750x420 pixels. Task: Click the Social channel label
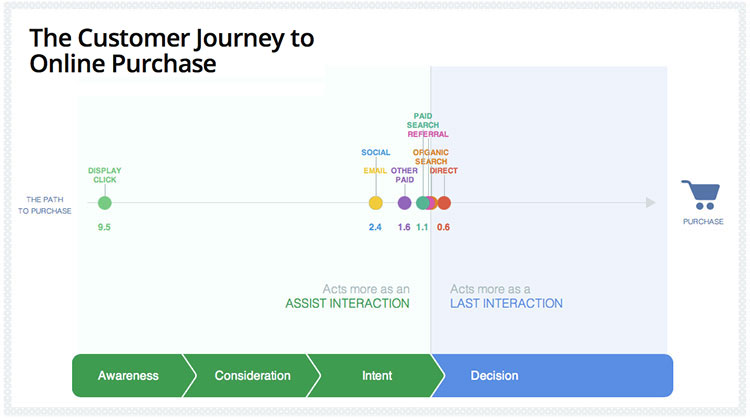376,152
